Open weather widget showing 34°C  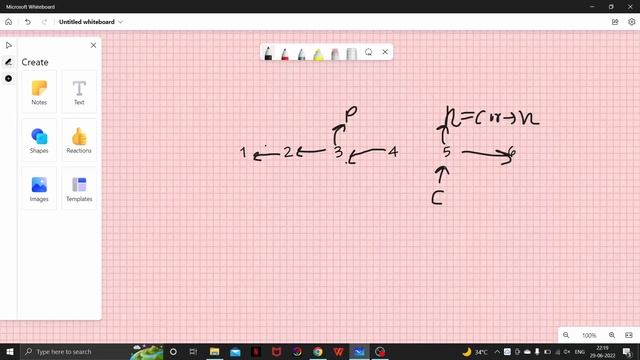pos(476,351)
